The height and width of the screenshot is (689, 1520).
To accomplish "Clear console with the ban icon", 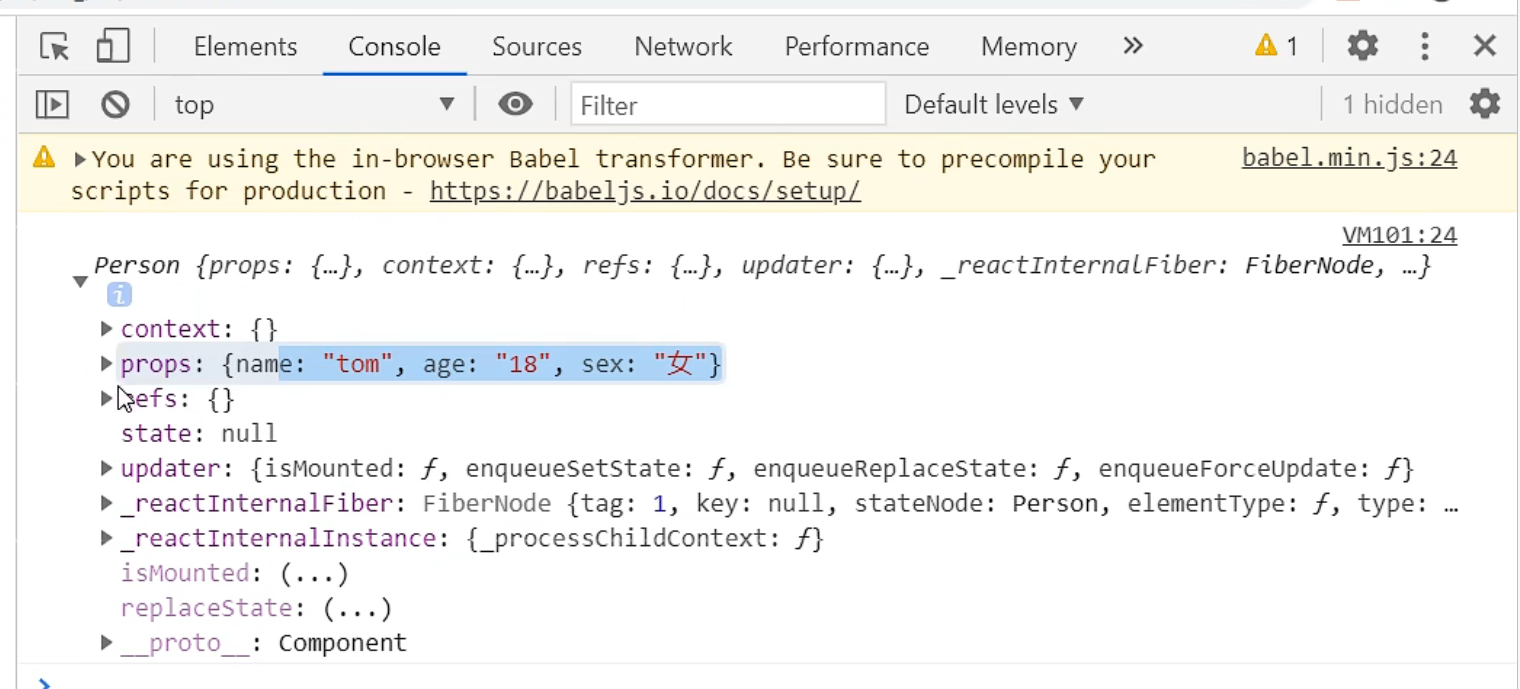I will click(x=115, y=104).
